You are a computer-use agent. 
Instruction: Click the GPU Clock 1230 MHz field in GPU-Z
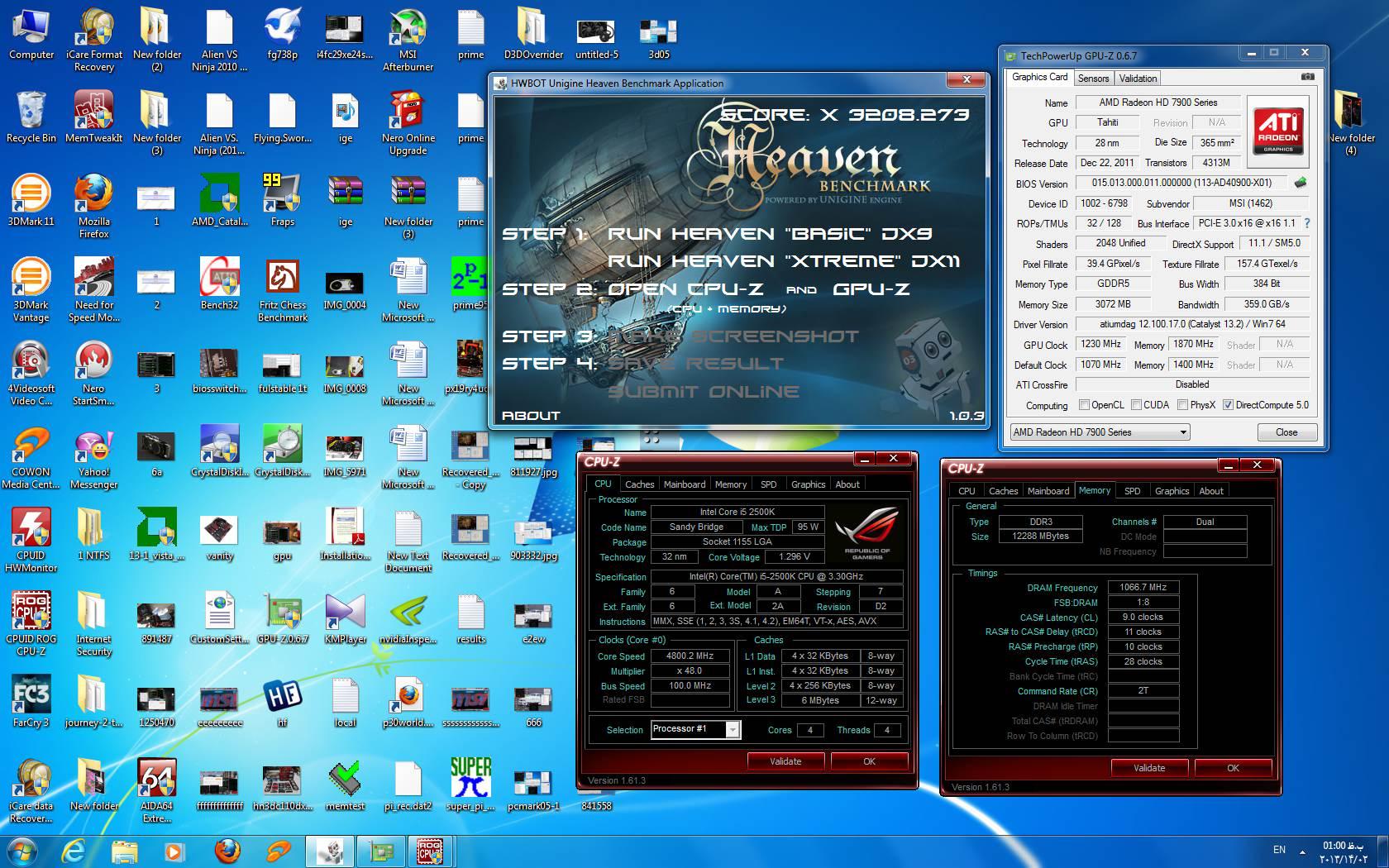point(1101,344)
